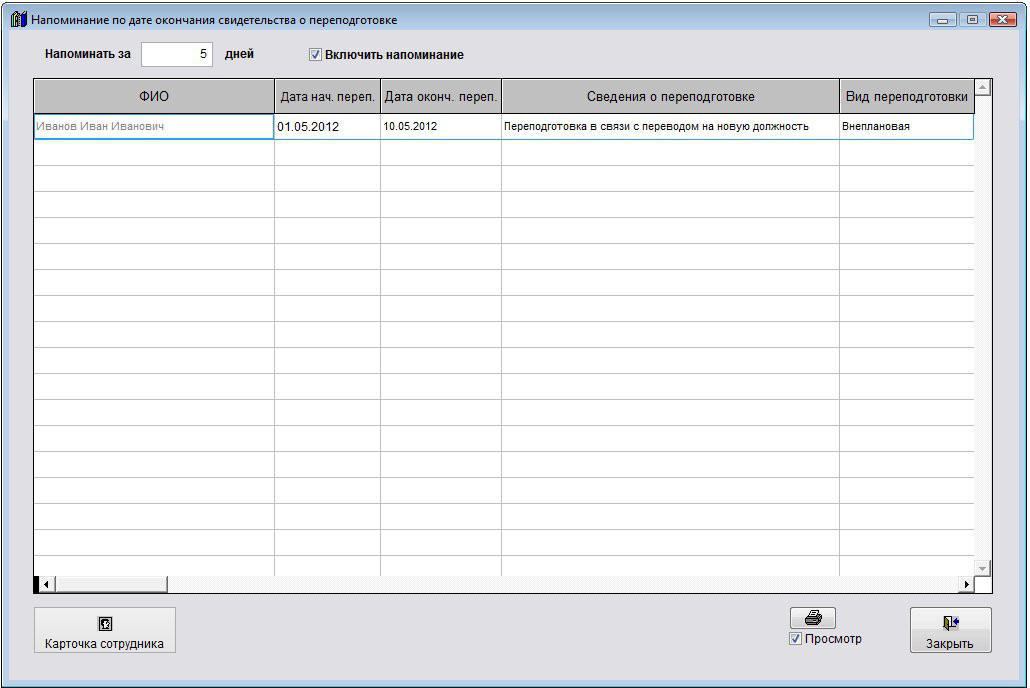Click the Вид переподготовки column header
The image size is (1030, 688).
(906, 96)
